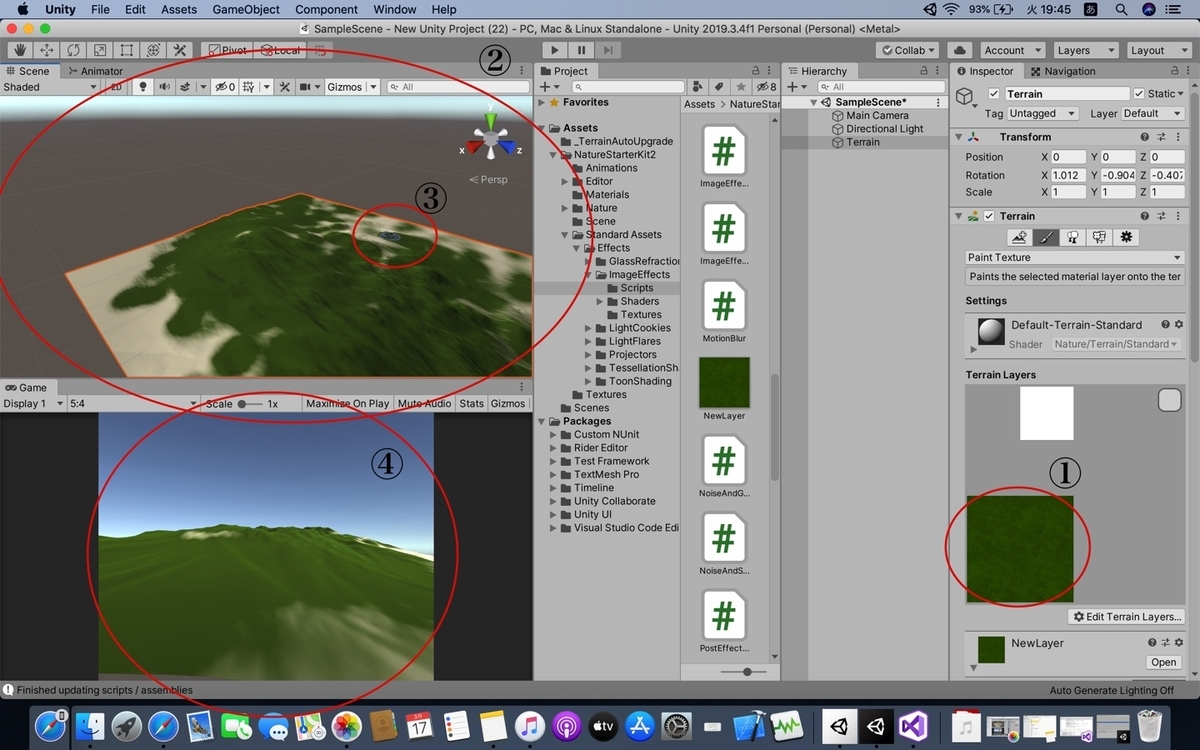Image resolution: width=1200 pixels, height=750 pixels.
Task: Open scene Gizmos dropdown
Action: 352,87
